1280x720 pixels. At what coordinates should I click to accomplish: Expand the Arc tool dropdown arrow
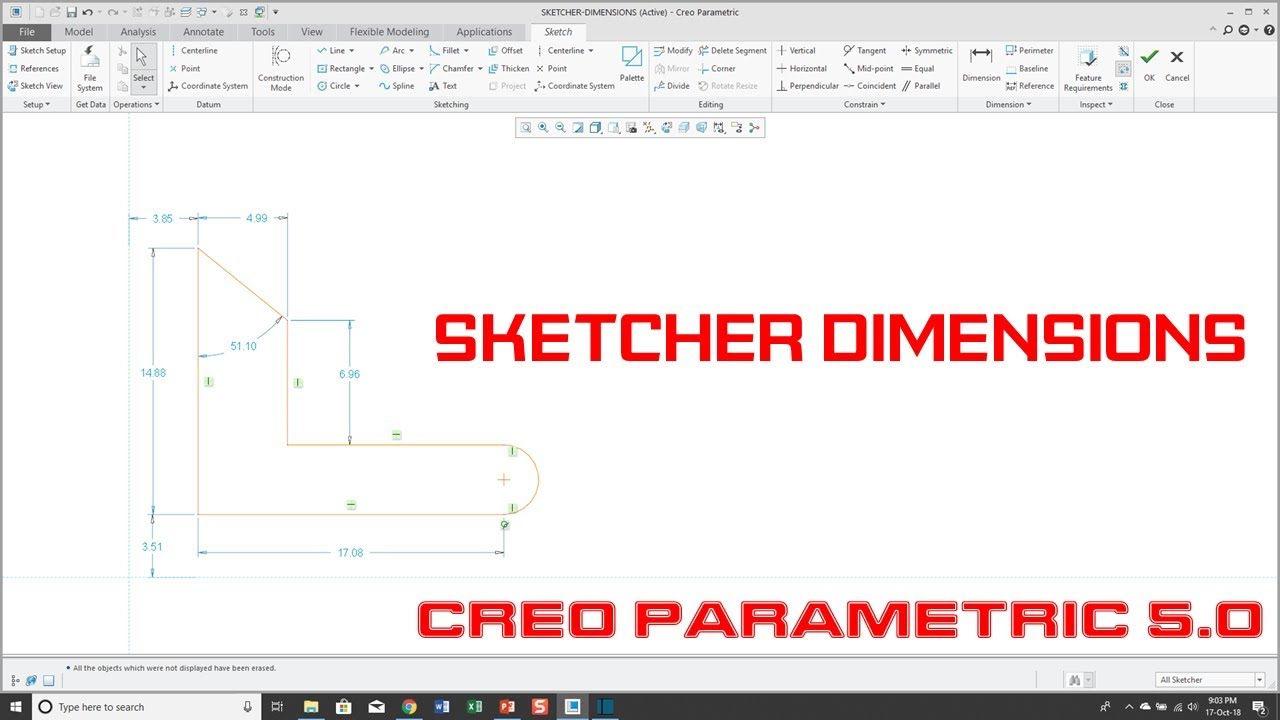point(413,50)
